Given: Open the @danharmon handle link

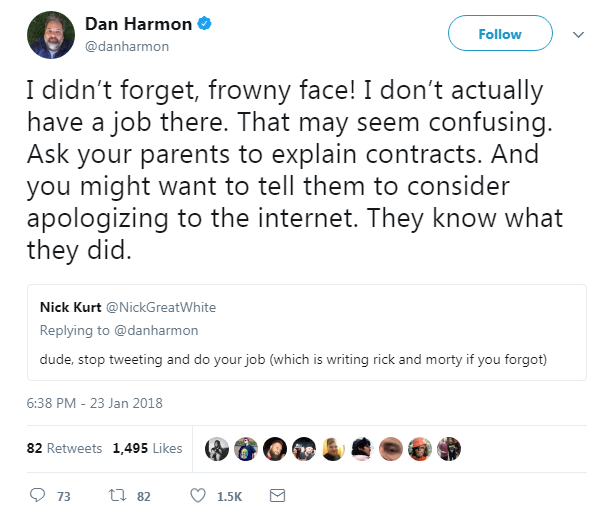Looking at the screenshot, I should pyautogui.click(x=127, y=47).
